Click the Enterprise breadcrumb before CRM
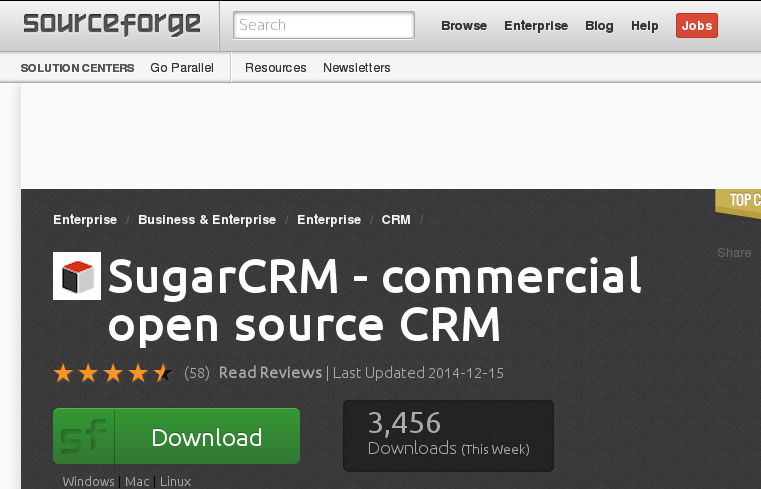This screenshot has width=761, height=489. click(x=329, y=220)
